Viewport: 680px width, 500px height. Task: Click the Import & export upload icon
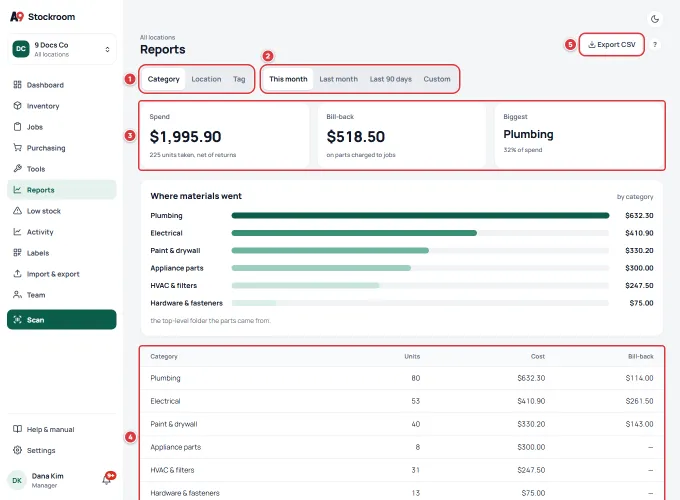point(17,274)
